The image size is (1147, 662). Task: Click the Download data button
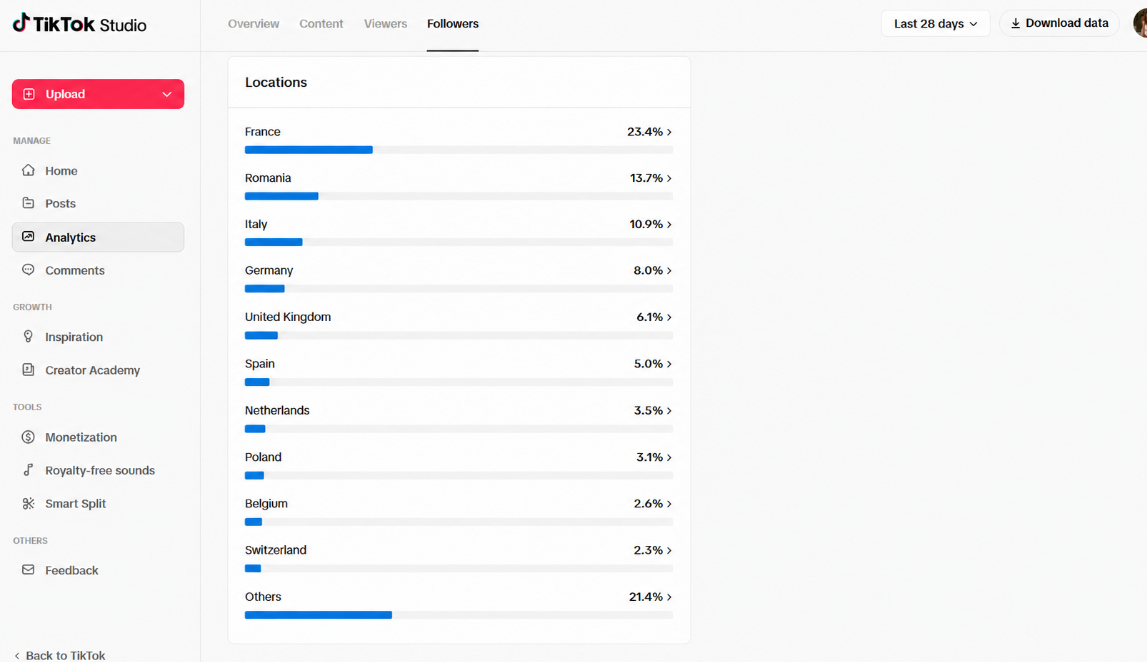point(1059,23)
